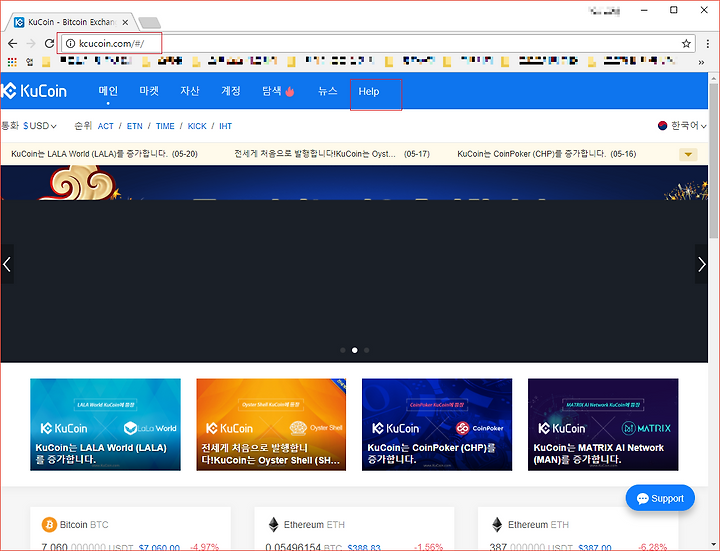Open the Oyster Shell listing card
Viewport: 720px width, 551px height.
click(271, 425)
